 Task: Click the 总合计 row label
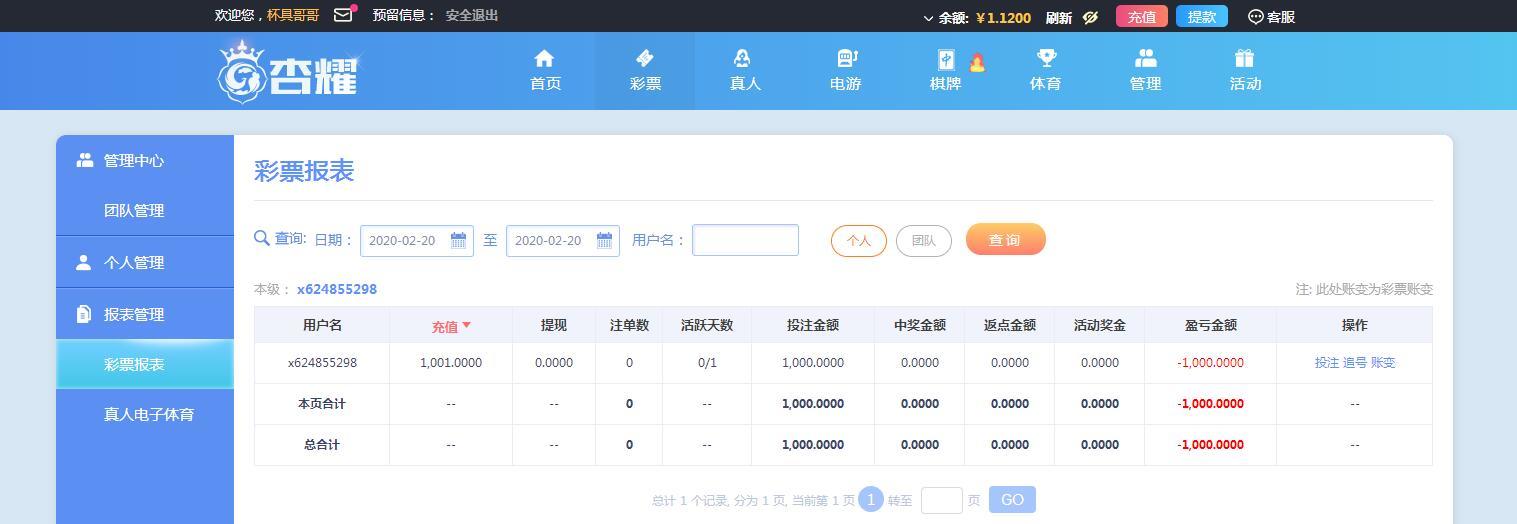[x=322, y=445]
